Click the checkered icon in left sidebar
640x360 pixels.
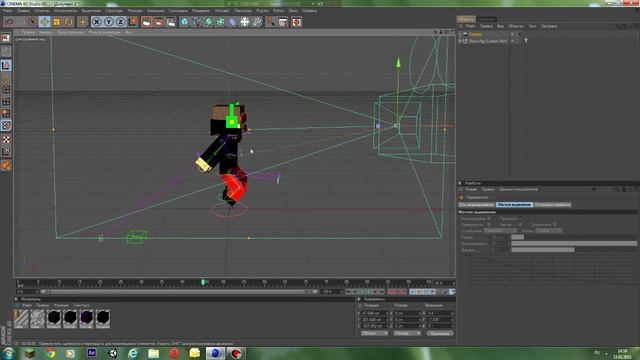point(6,139)
